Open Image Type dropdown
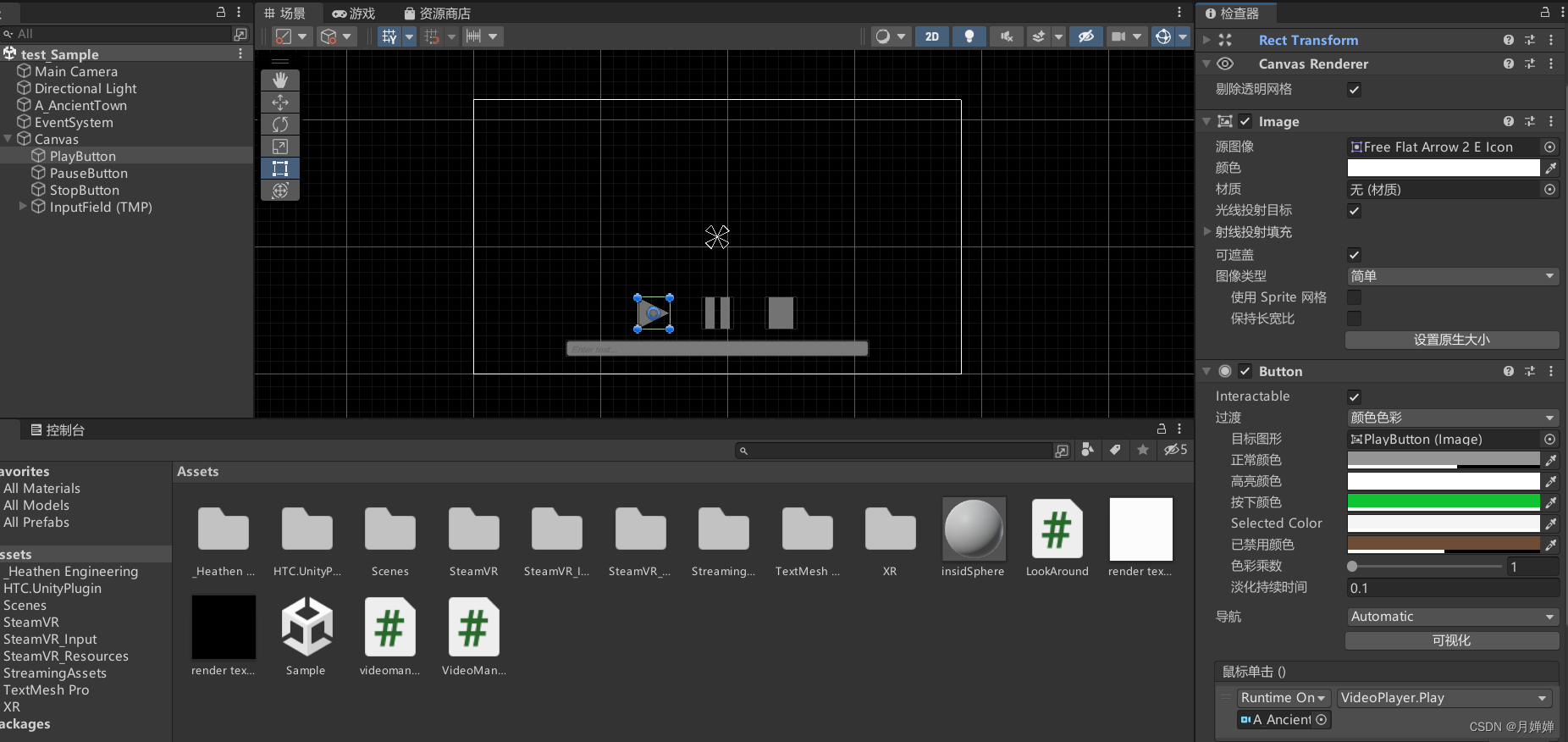1568x742 pixels. [1453, 276]
